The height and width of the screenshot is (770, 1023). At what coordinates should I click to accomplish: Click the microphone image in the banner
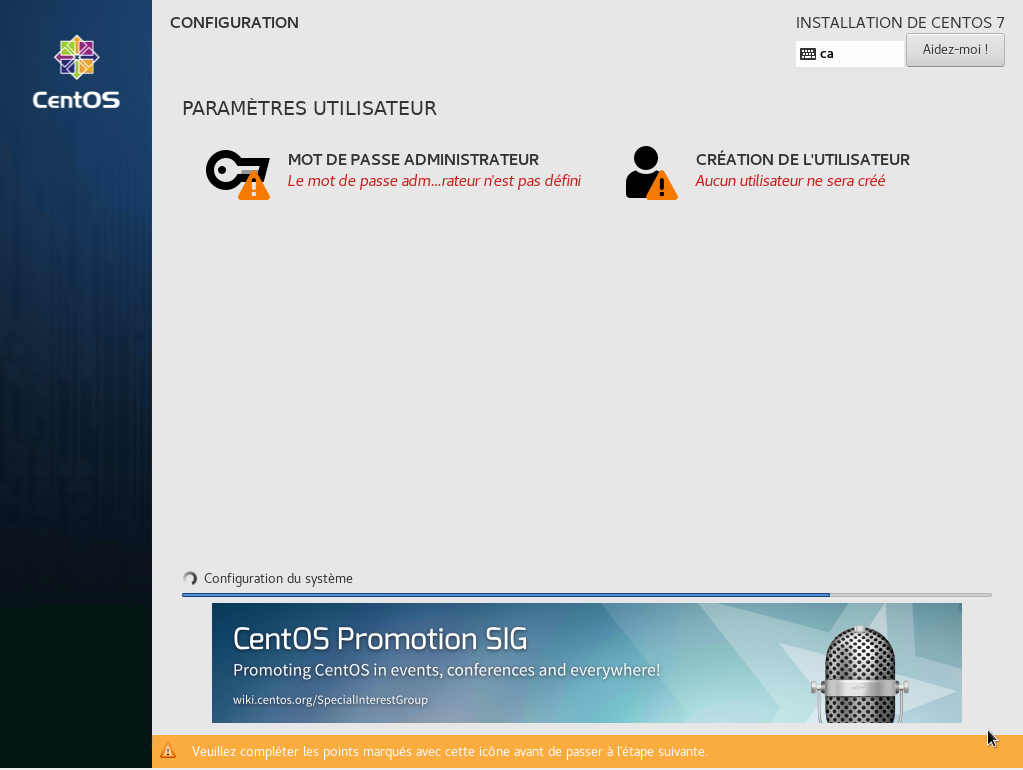[x=859, y=674]
